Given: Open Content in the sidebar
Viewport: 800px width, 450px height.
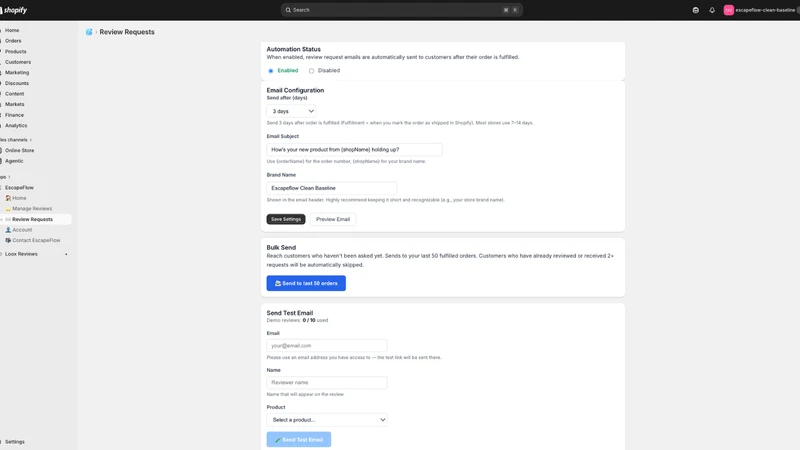Looking at the screenshot, I should [x=15, y=94].
